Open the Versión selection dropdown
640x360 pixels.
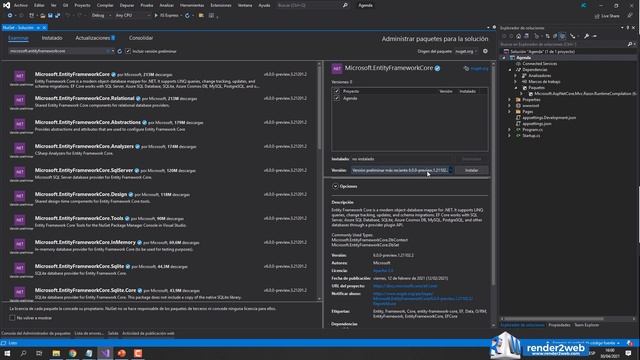point(402,170)
